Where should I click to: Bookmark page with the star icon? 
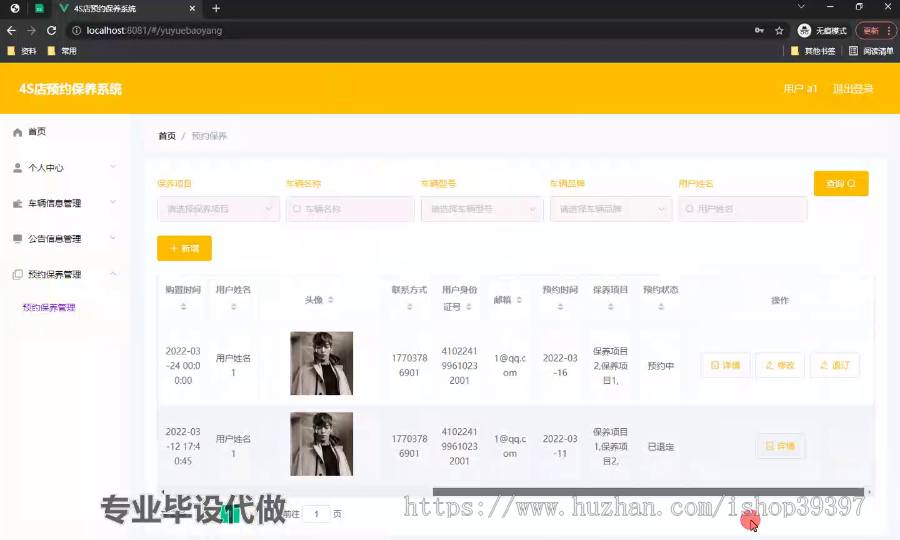[x=779, y=30]
